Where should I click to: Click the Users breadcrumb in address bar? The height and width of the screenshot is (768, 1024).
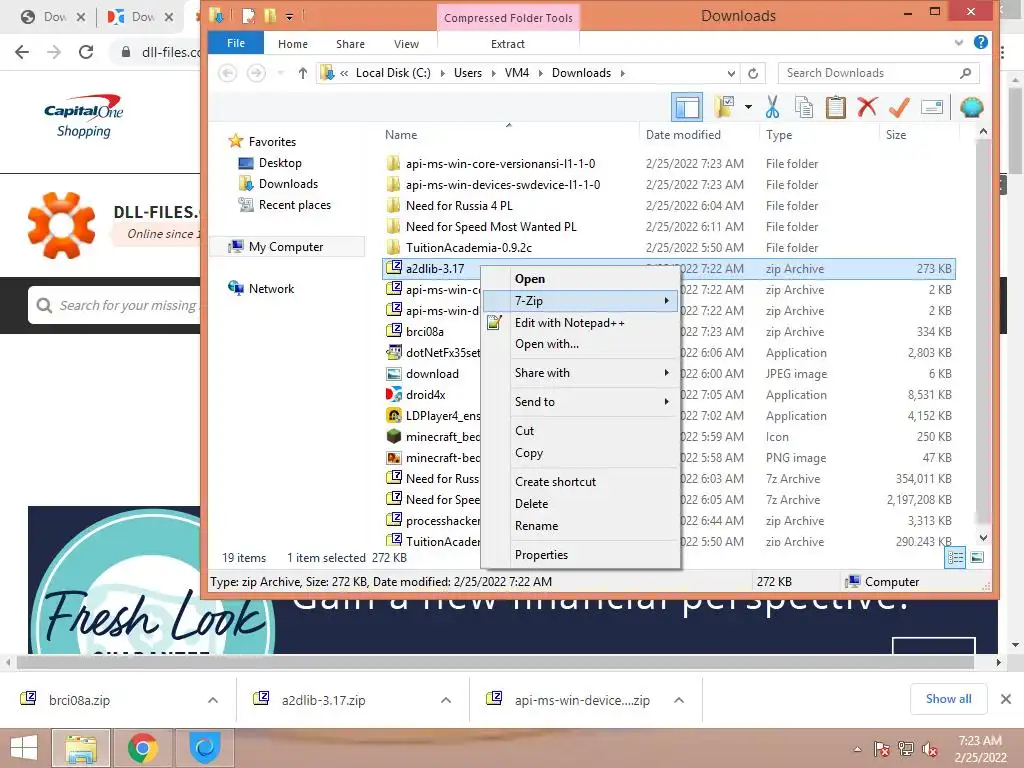468,73
